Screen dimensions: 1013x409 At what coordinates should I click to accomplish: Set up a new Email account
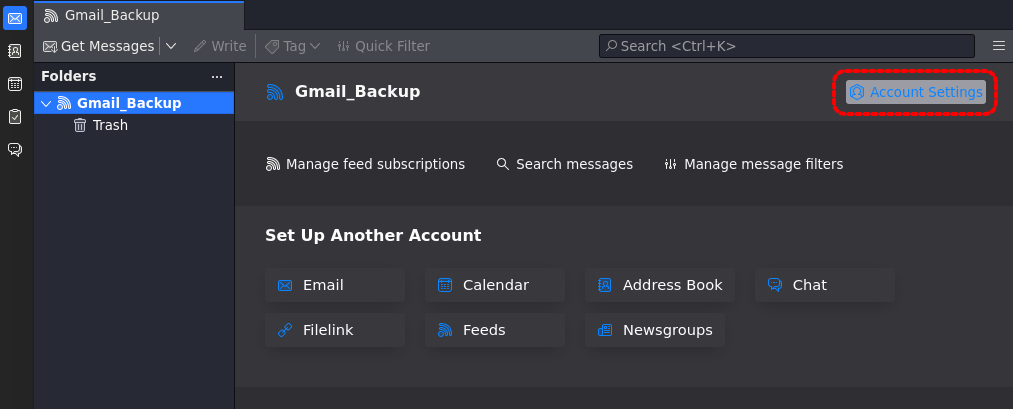pos(335,285)
